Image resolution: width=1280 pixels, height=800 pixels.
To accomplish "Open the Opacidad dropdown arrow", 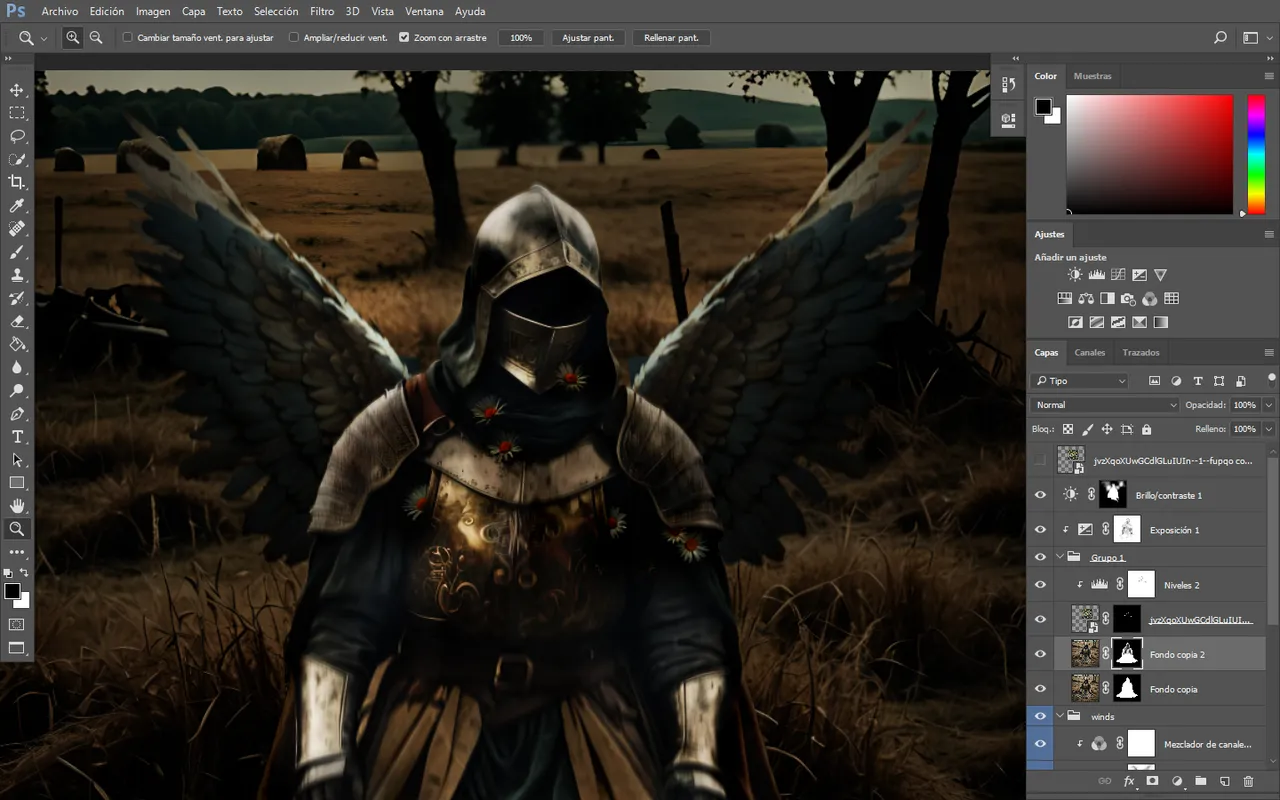I will pos(1269,405).
